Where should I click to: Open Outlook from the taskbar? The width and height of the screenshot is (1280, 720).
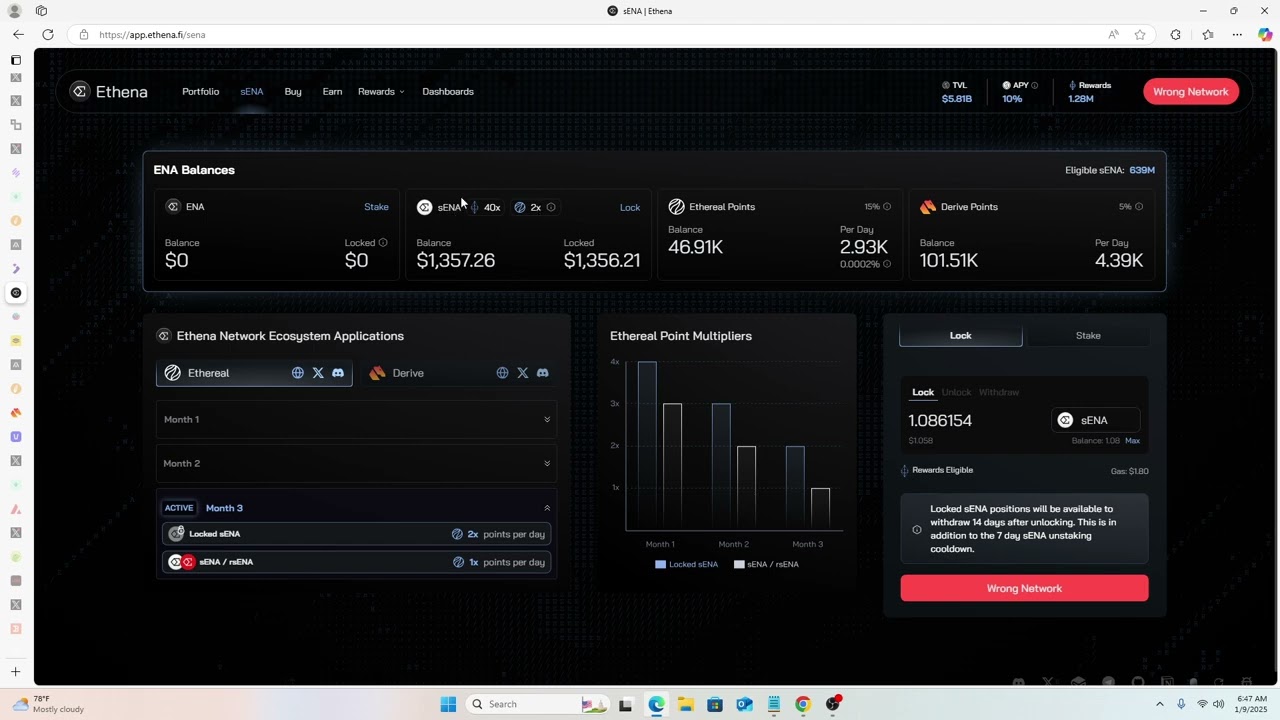(744, 704)
